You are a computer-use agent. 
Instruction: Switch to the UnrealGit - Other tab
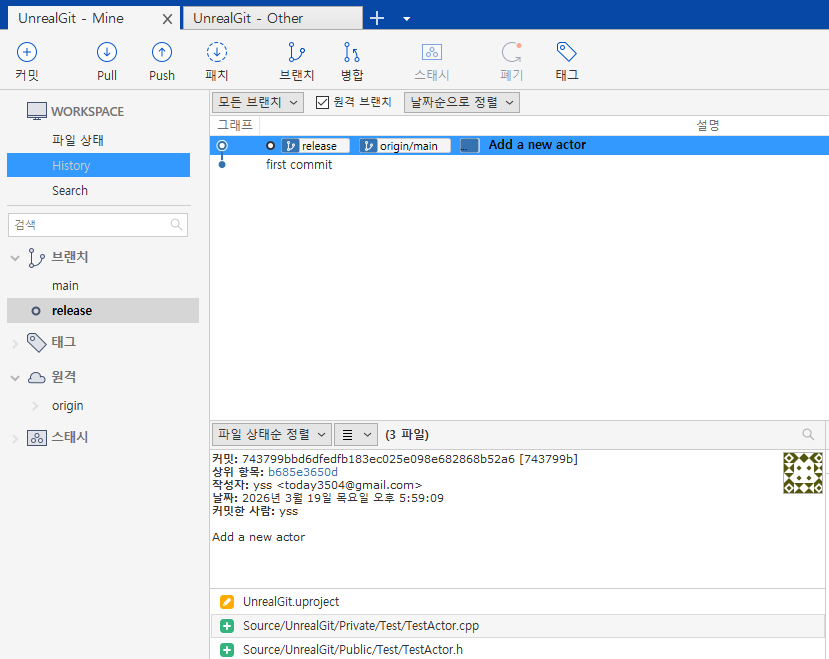pos(273,18)
